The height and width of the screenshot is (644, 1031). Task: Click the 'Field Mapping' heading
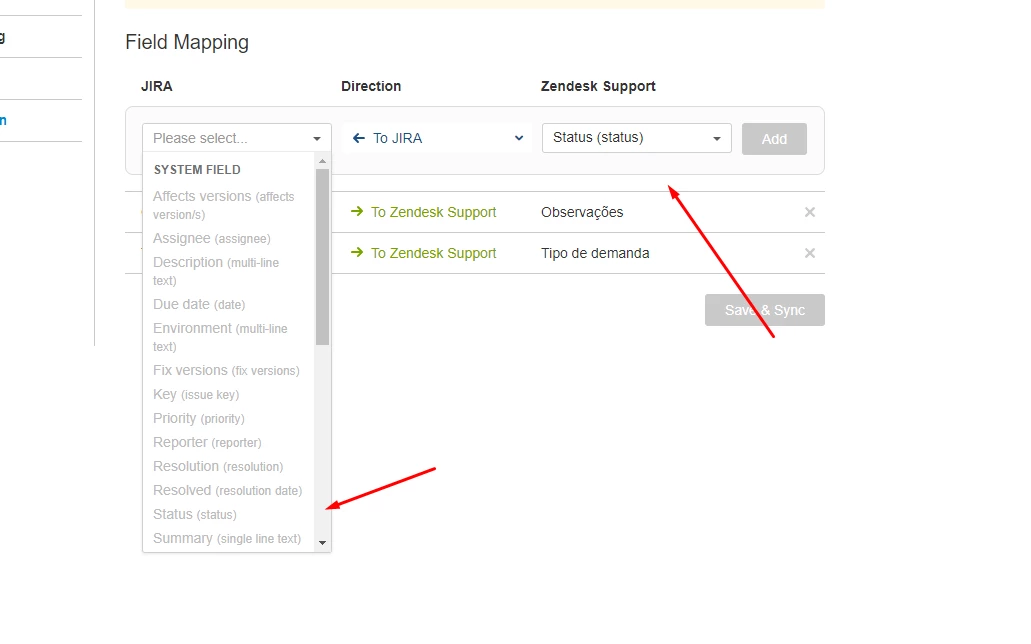[x=187, y=42]
